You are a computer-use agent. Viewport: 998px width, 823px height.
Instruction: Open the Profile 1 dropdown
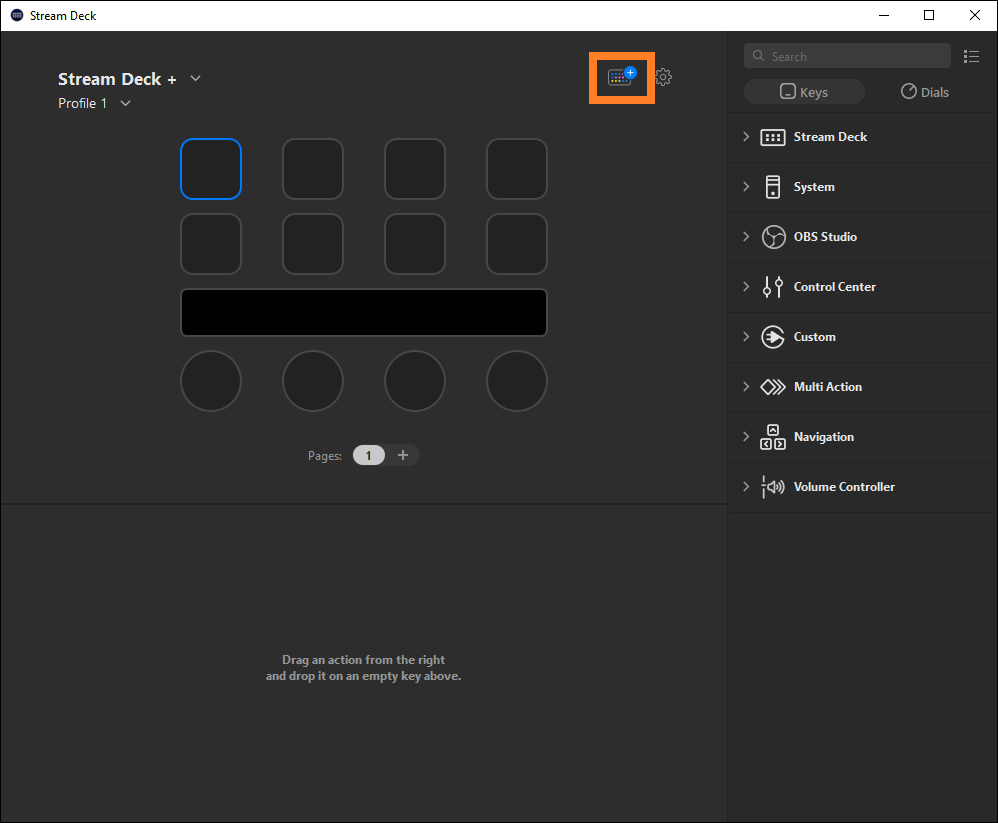point(125,103)
